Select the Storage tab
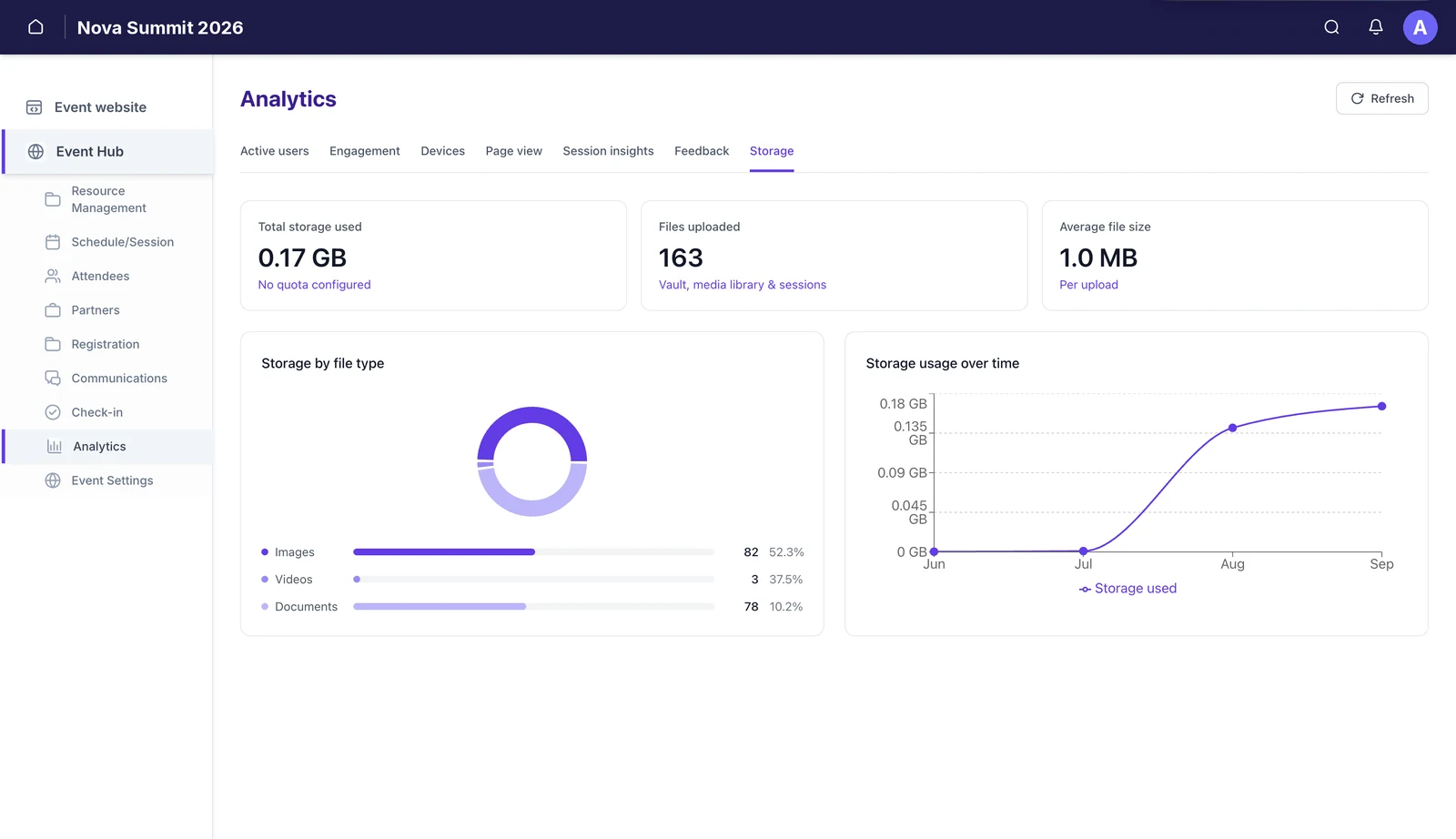This screenshot has height=839, width=1456. point(772,151)
